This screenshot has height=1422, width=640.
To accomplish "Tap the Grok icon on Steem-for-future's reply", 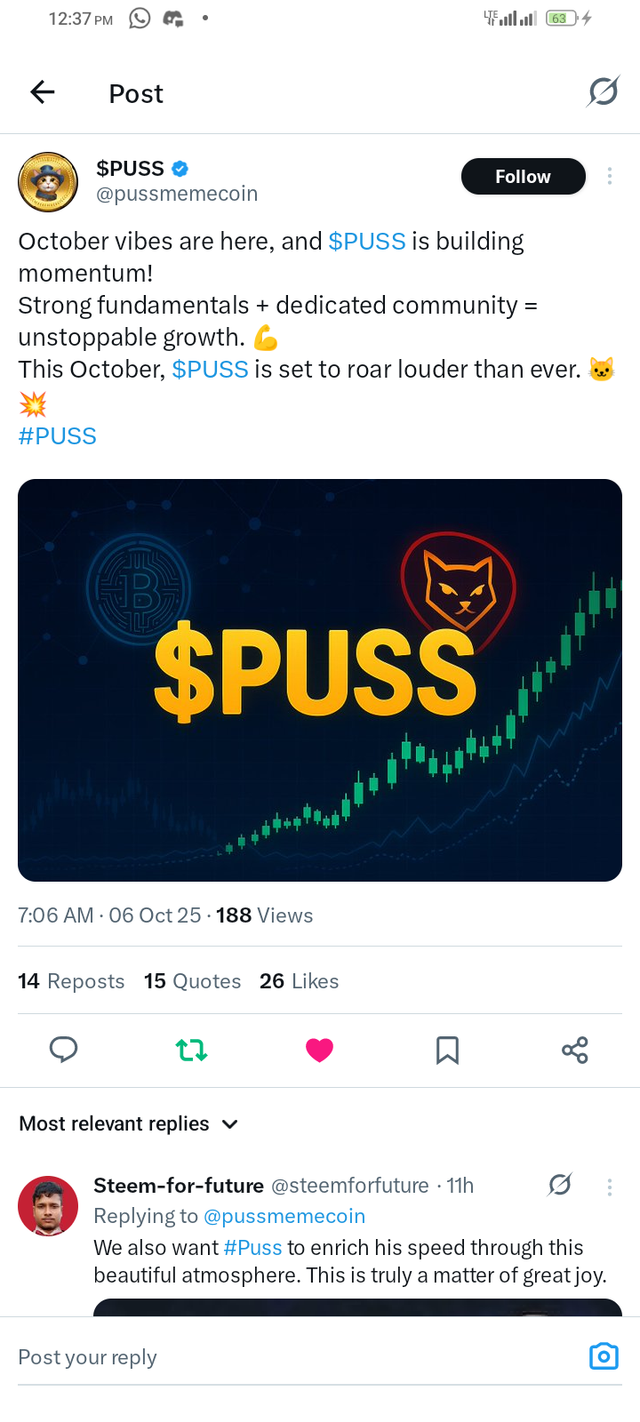I will 560,1186.
